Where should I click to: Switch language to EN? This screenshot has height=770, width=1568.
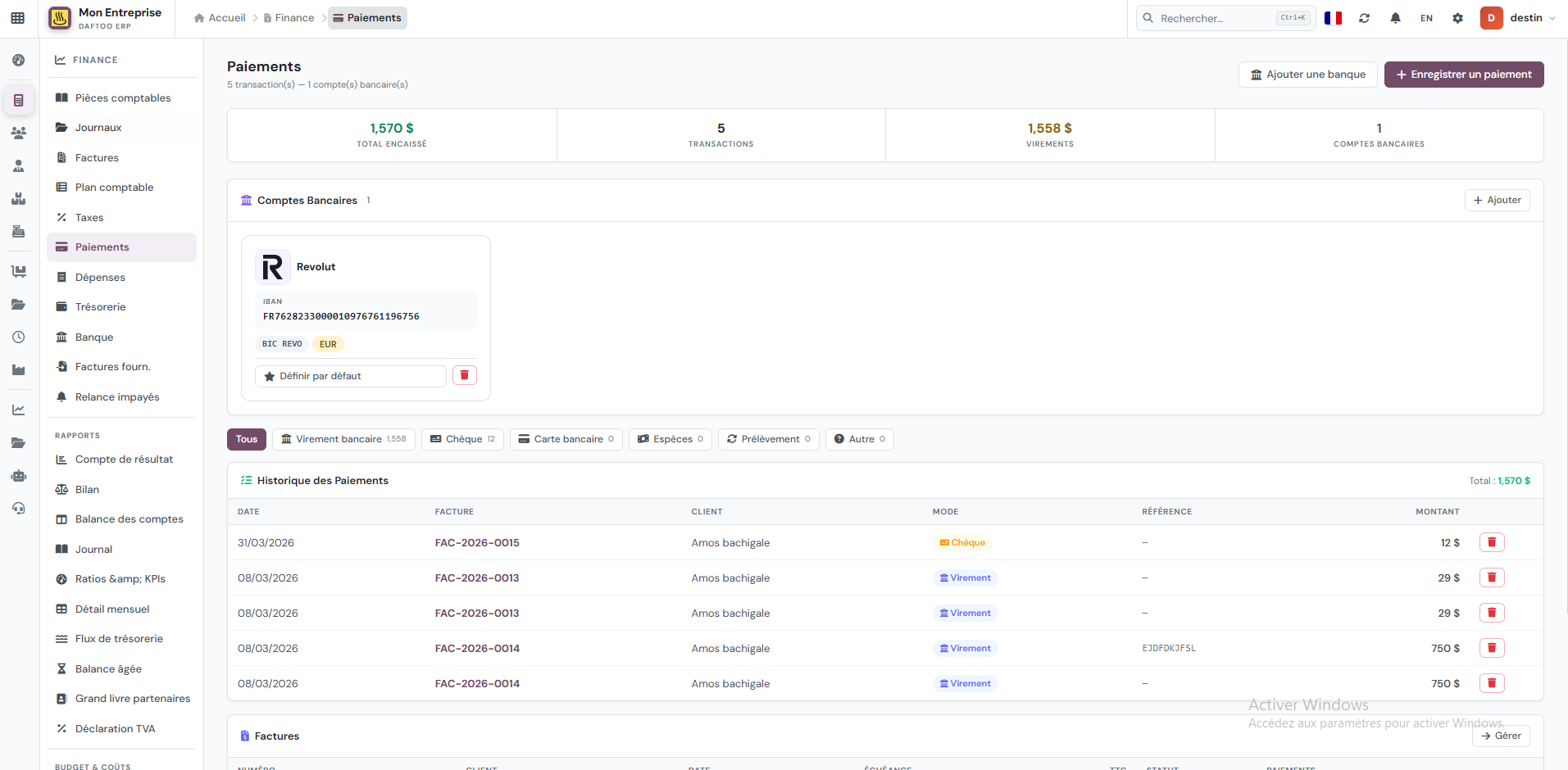tap(1426, 18)
